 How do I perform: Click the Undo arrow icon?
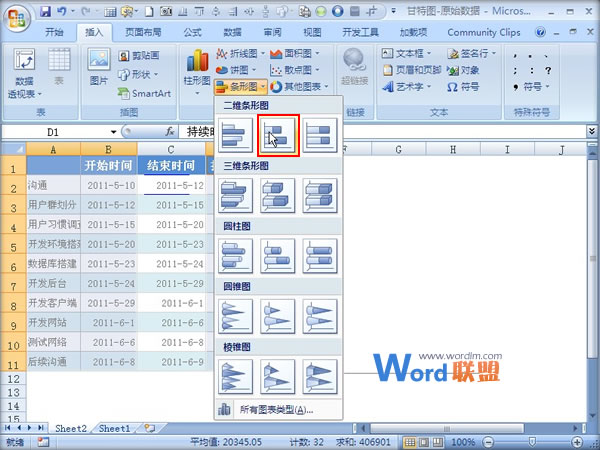pyautogui.click(x=61, y=11)
